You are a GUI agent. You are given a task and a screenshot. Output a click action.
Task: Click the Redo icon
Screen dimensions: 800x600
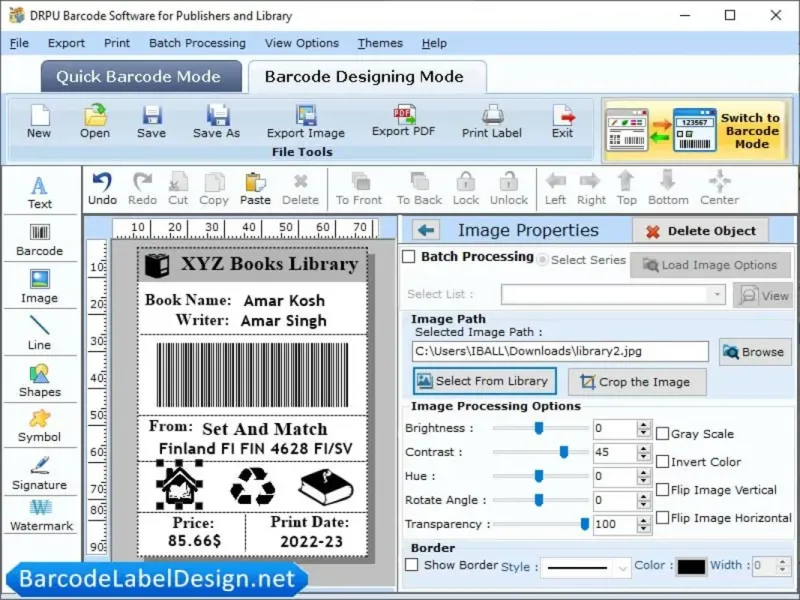coord(142,189)
